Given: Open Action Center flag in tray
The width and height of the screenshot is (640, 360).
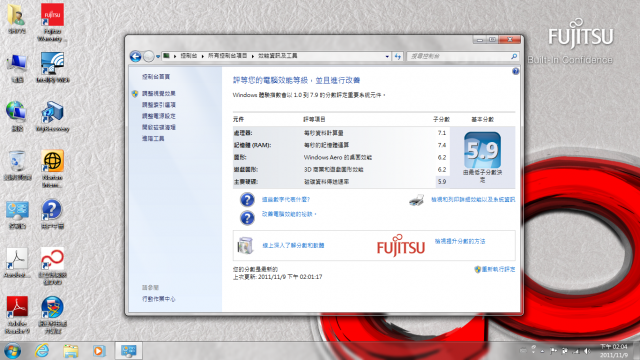Looking at the screenshot, I should tap(554, 351).
